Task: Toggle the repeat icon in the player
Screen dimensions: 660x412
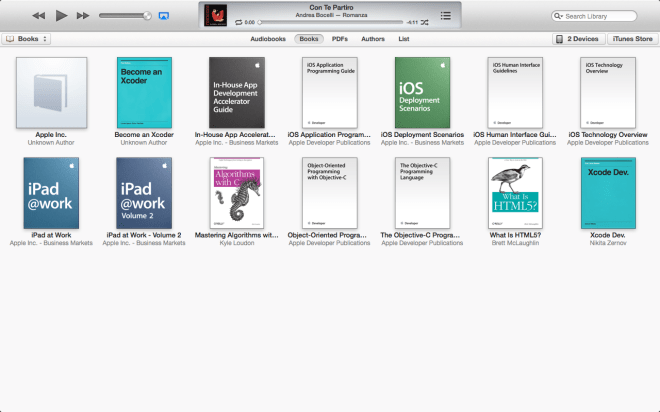Action: point(238,21)
